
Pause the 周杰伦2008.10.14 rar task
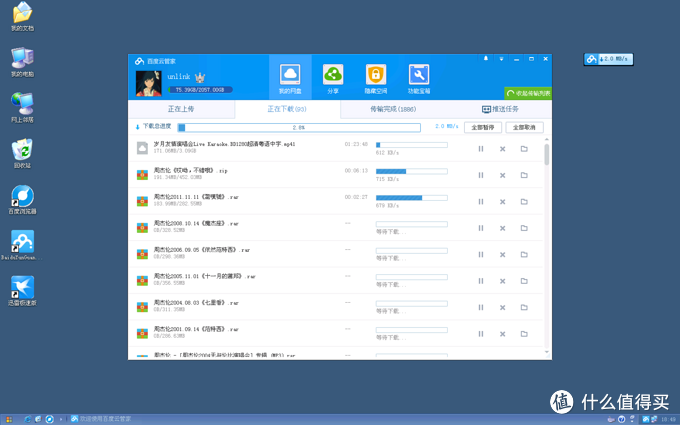481,228
